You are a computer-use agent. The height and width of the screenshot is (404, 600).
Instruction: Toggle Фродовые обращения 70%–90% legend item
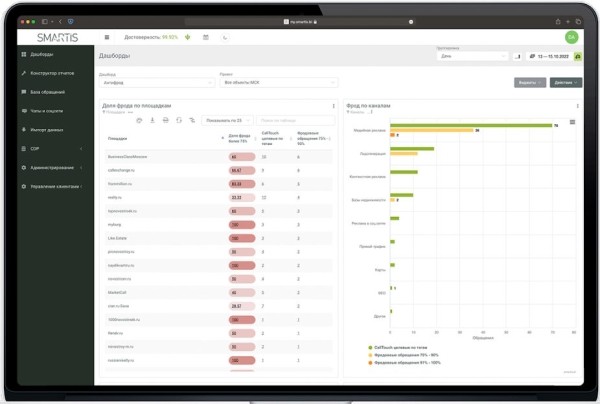[400, 356]
